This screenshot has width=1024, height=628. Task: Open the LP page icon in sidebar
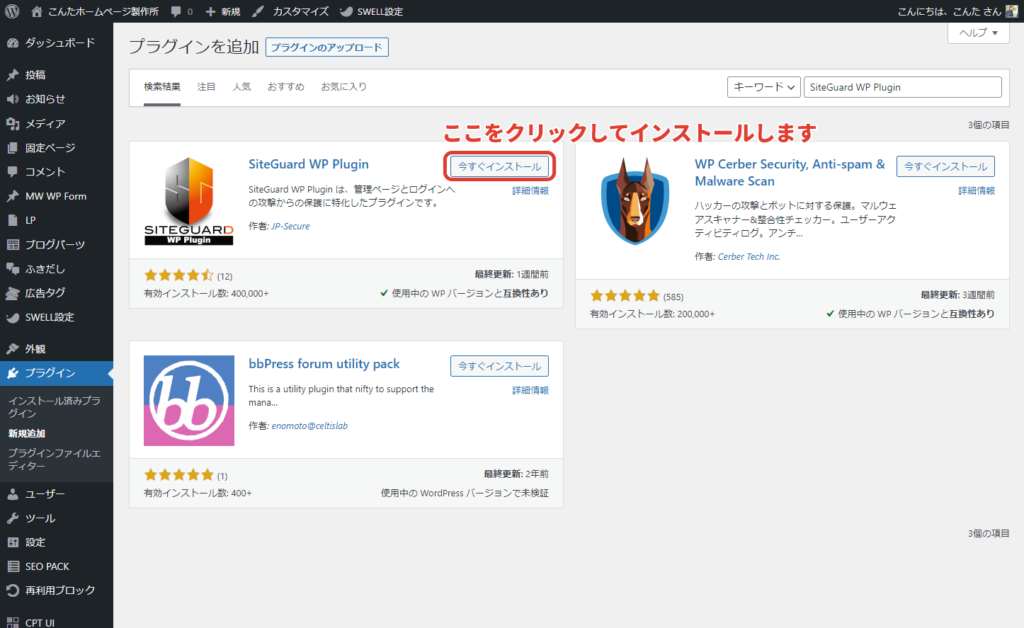(12, 220)
